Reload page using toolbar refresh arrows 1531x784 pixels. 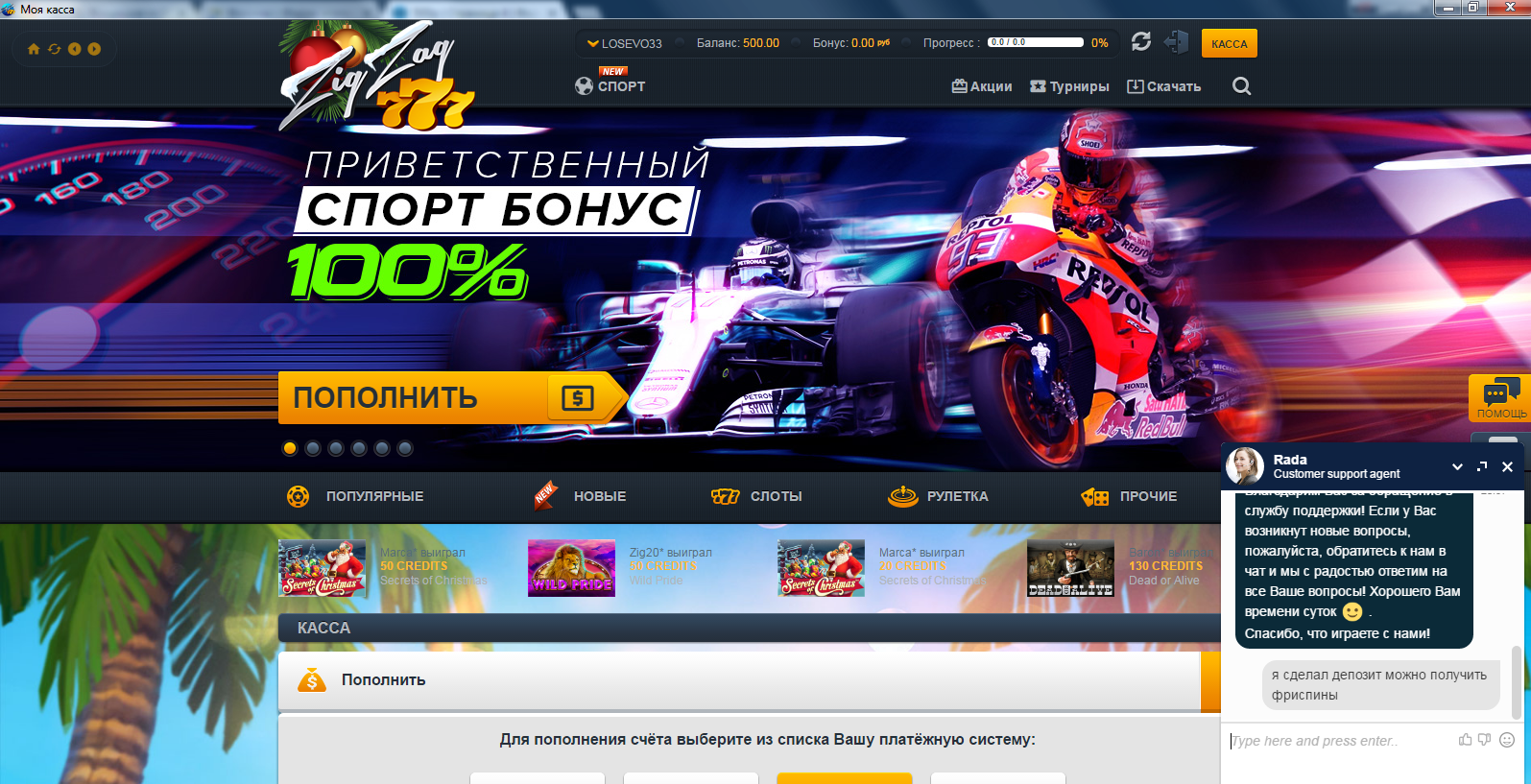click(x=54, y=49)
